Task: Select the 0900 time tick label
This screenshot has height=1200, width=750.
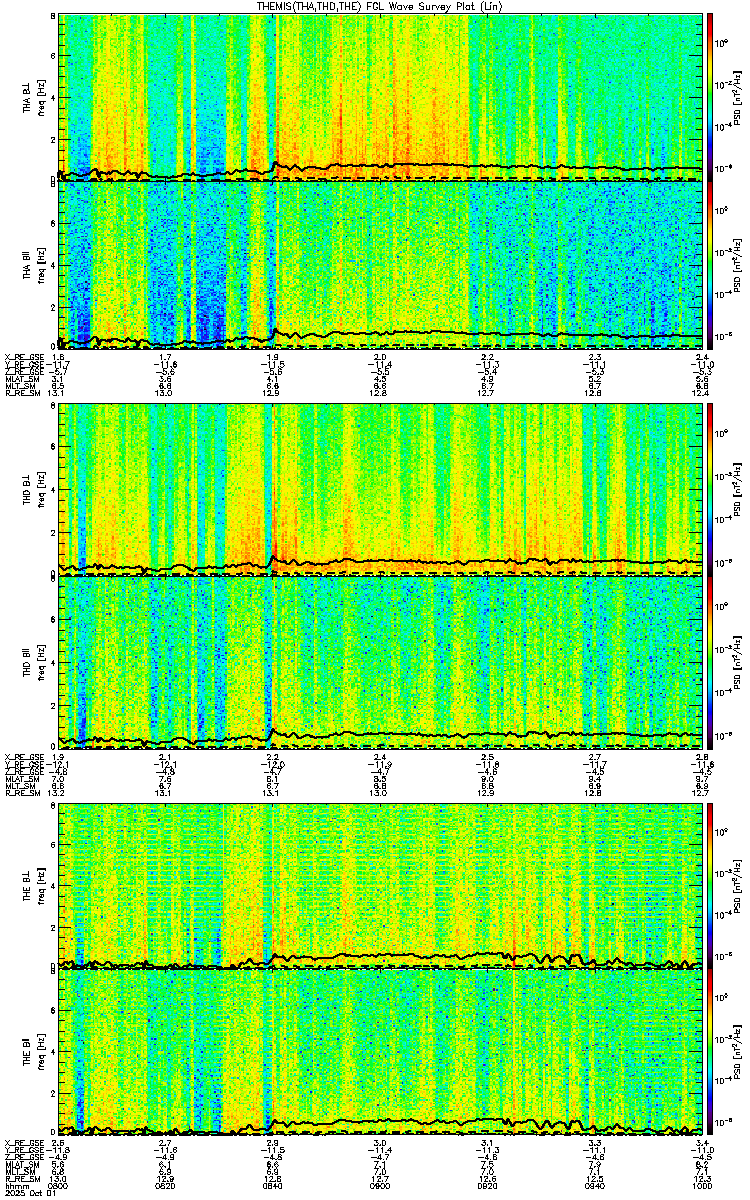Action: (380, 1186)
